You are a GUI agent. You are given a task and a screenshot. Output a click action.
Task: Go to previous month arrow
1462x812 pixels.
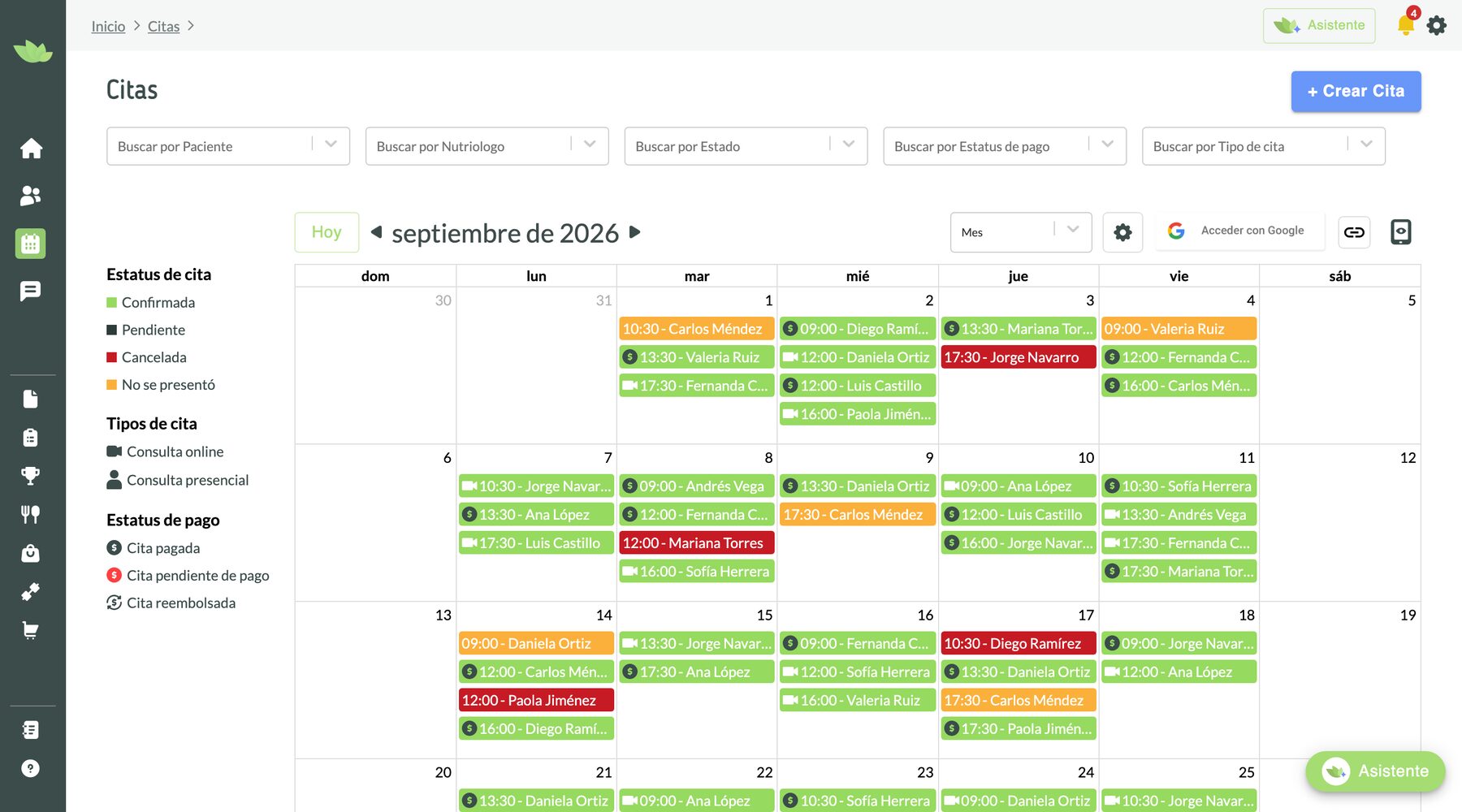click(376, 232)
